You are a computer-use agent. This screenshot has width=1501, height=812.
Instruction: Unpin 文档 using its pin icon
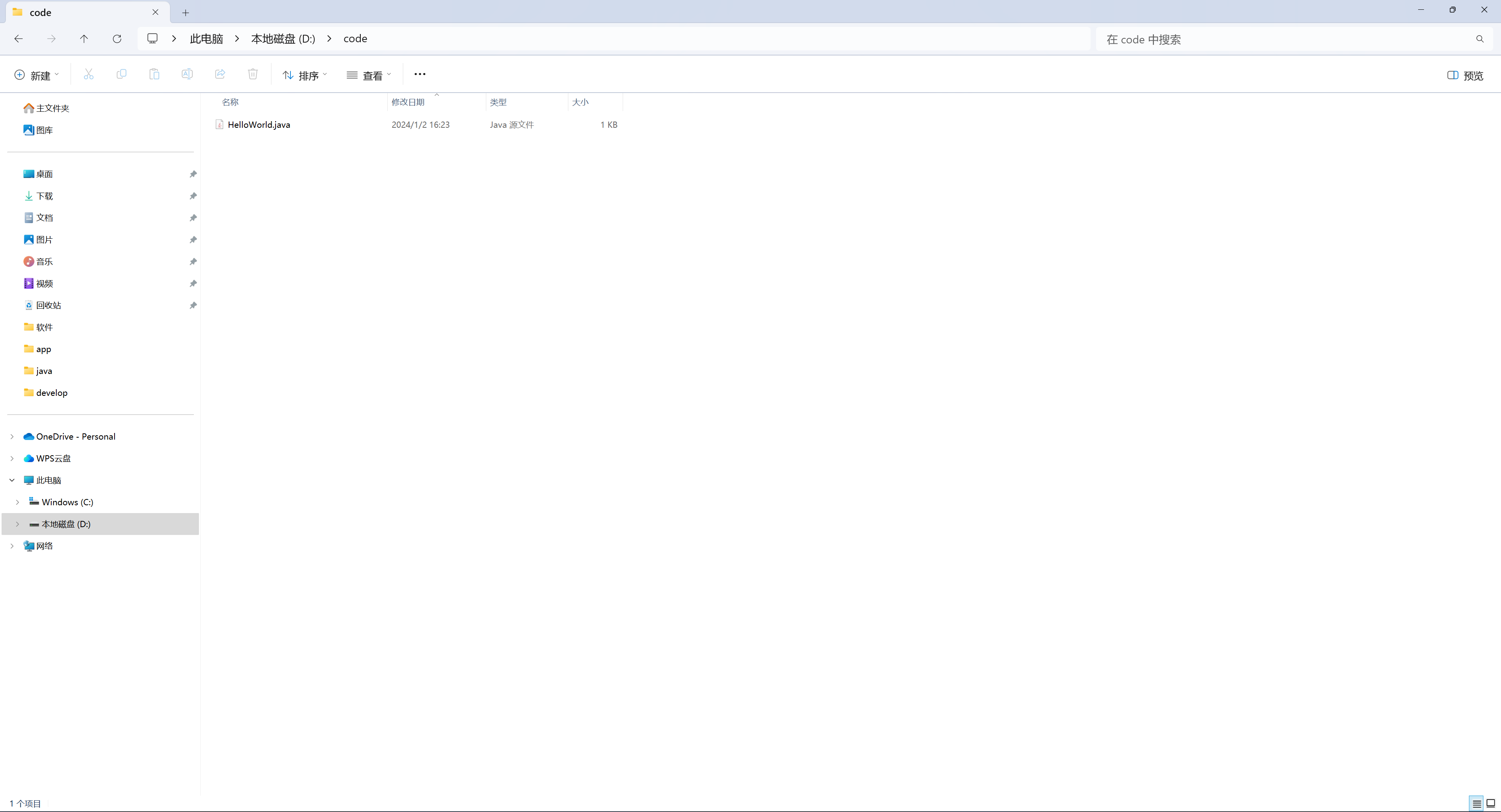coord(193,218)
